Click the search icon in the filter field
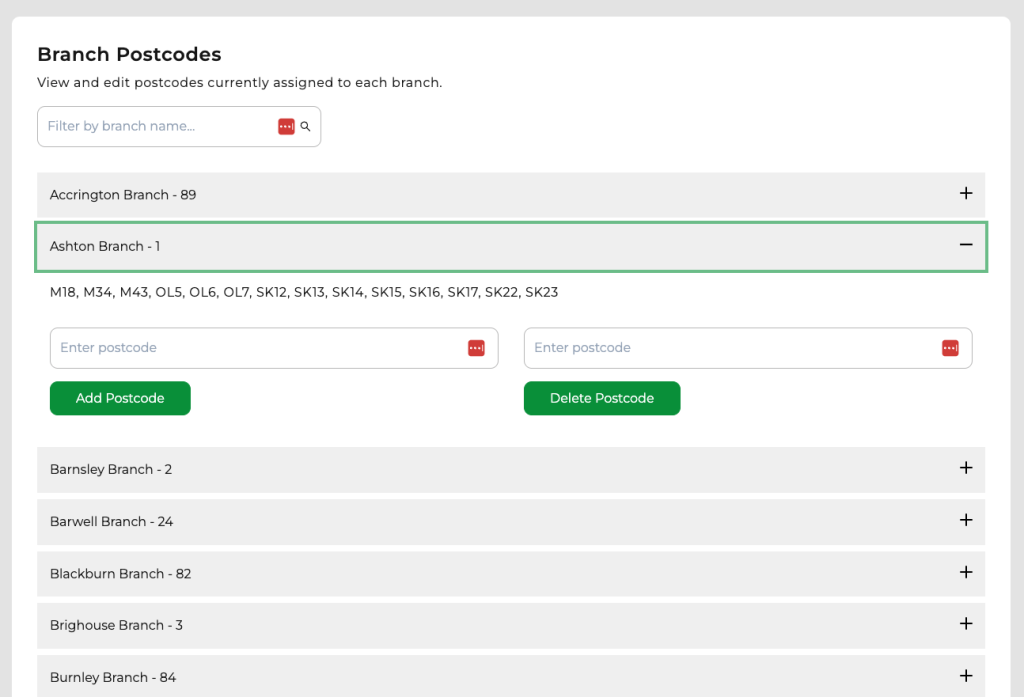 (305, 126)
